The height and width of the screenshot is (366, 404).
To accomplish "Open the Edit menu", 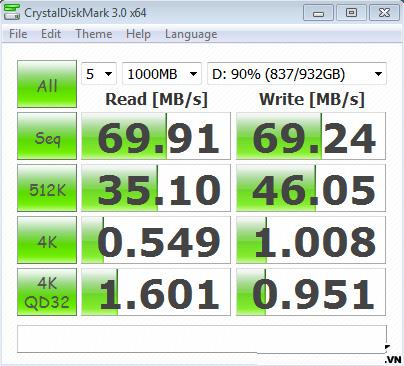I will point(51,34).
